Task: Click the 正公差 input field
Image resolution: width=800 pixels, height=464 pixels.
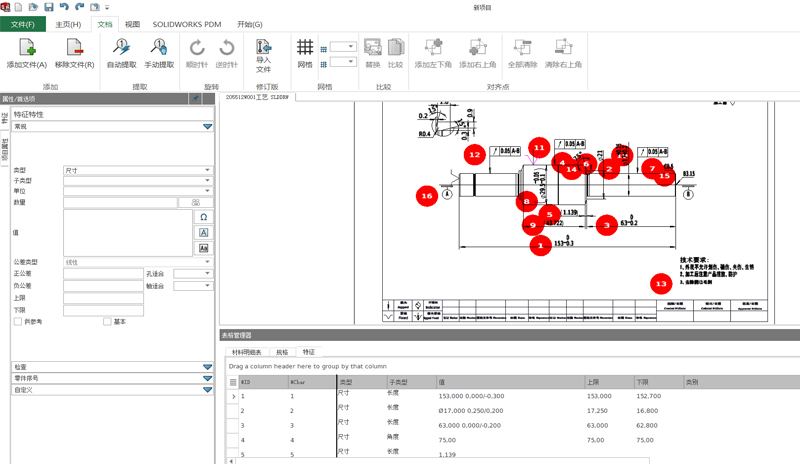Action: [103, 273]
